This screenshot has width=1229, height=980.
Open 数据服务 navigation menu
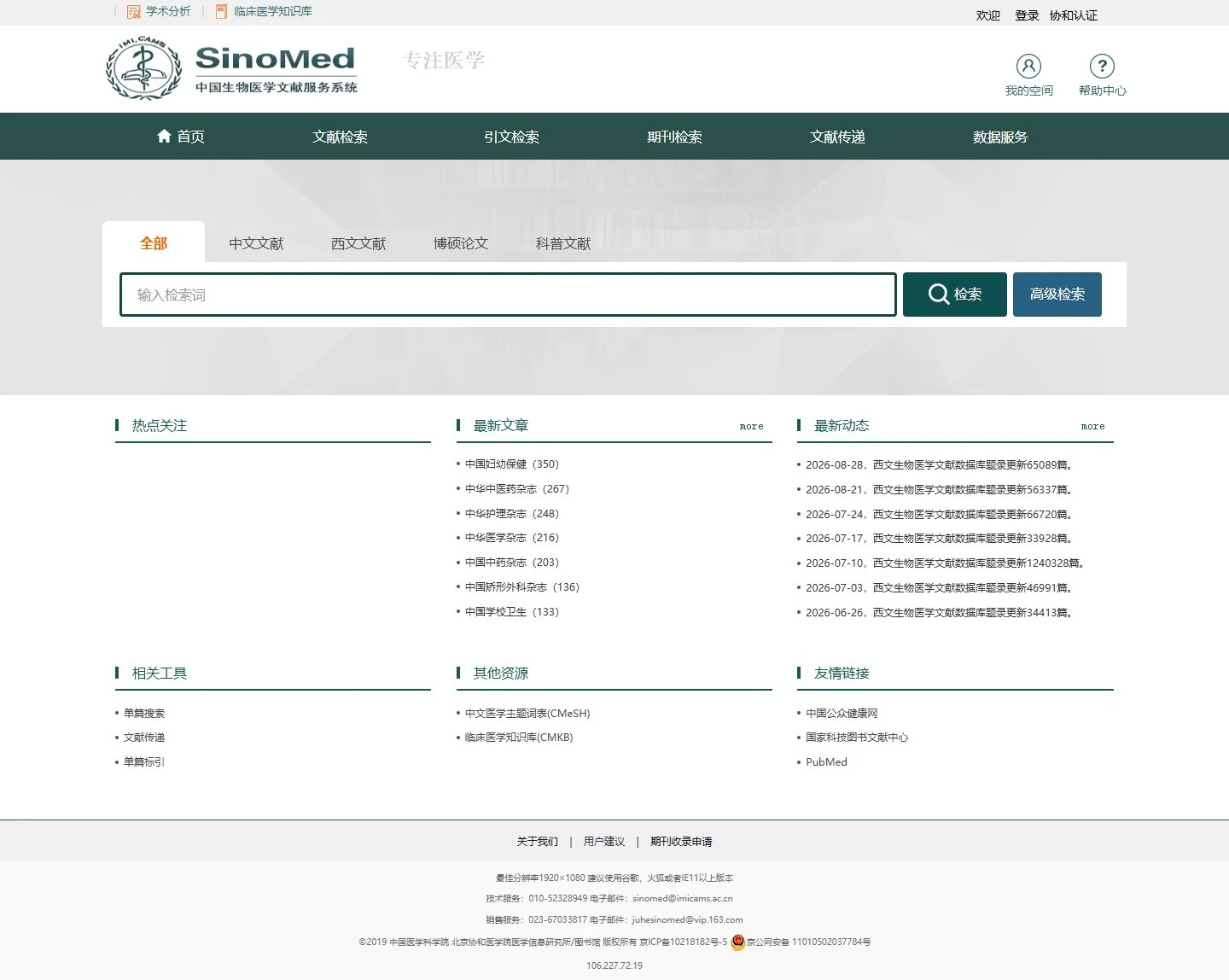[x=1000, y=137]
